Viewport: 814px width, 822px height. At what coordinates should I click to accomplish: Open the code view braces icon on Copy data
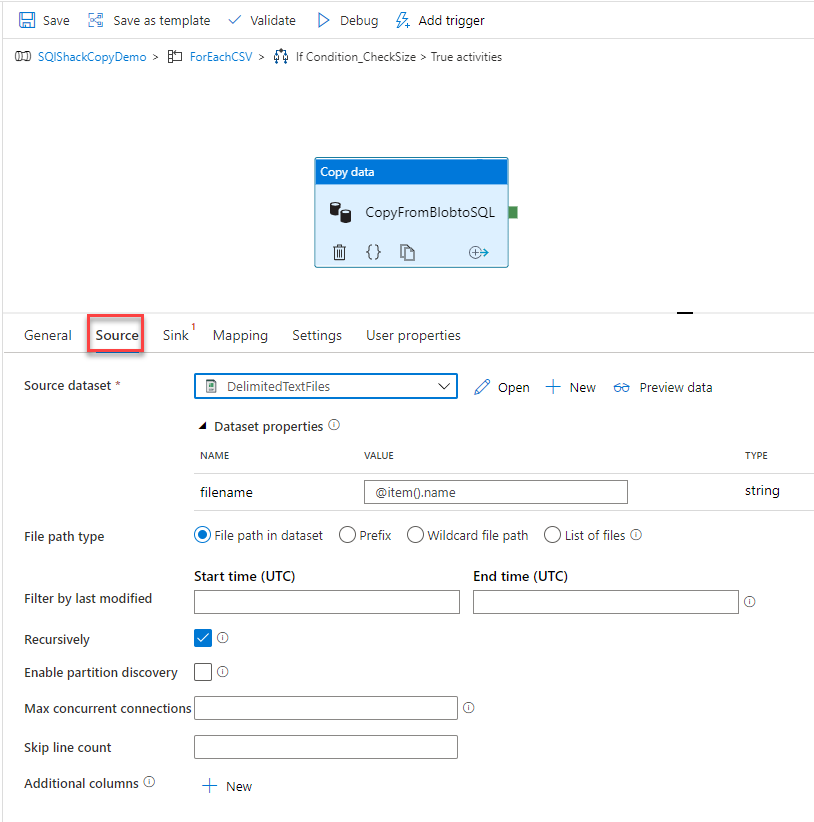(x=373, y=252)
